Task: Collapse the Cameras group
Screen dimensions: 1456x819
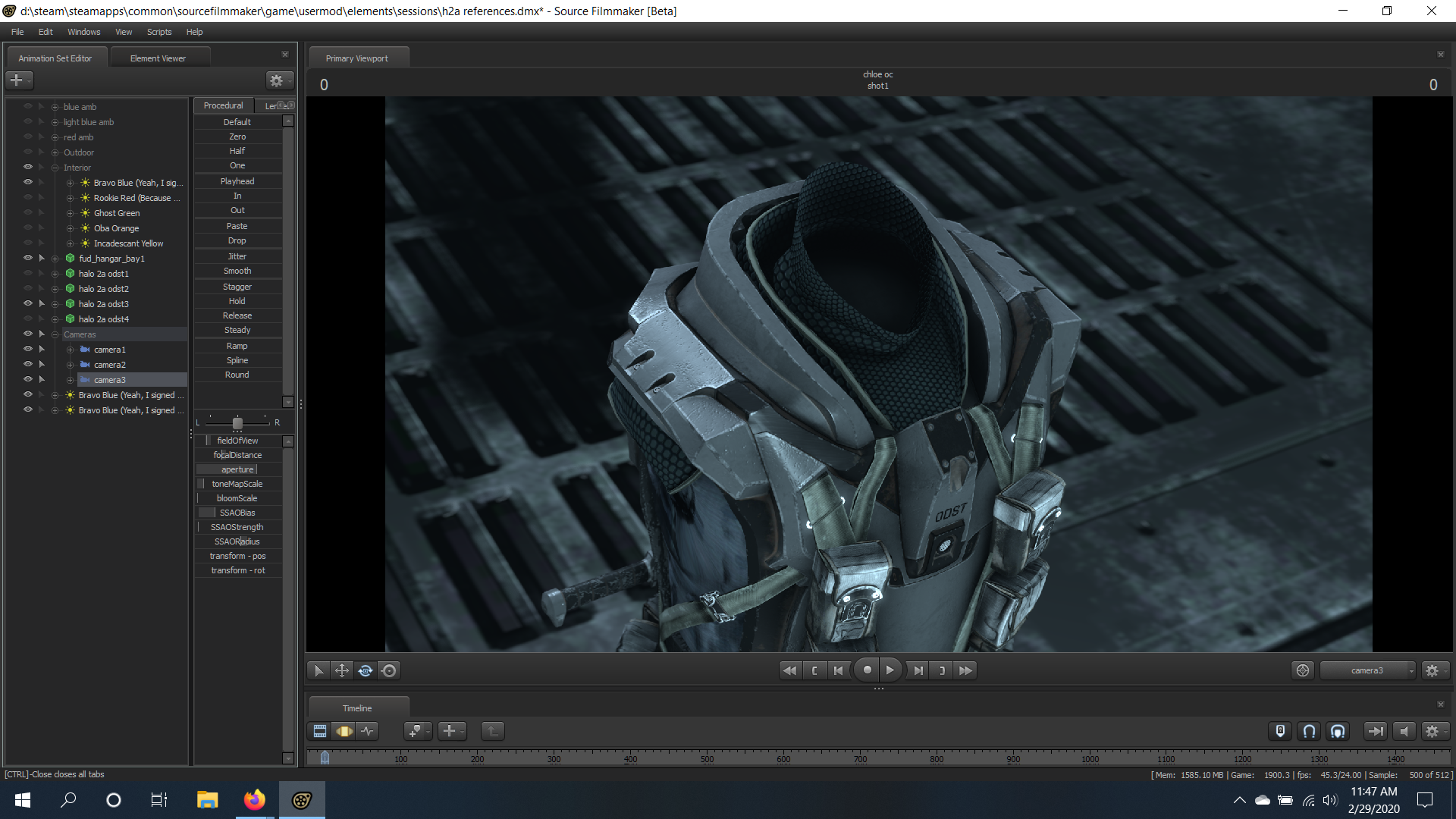Action: point(55,334)
